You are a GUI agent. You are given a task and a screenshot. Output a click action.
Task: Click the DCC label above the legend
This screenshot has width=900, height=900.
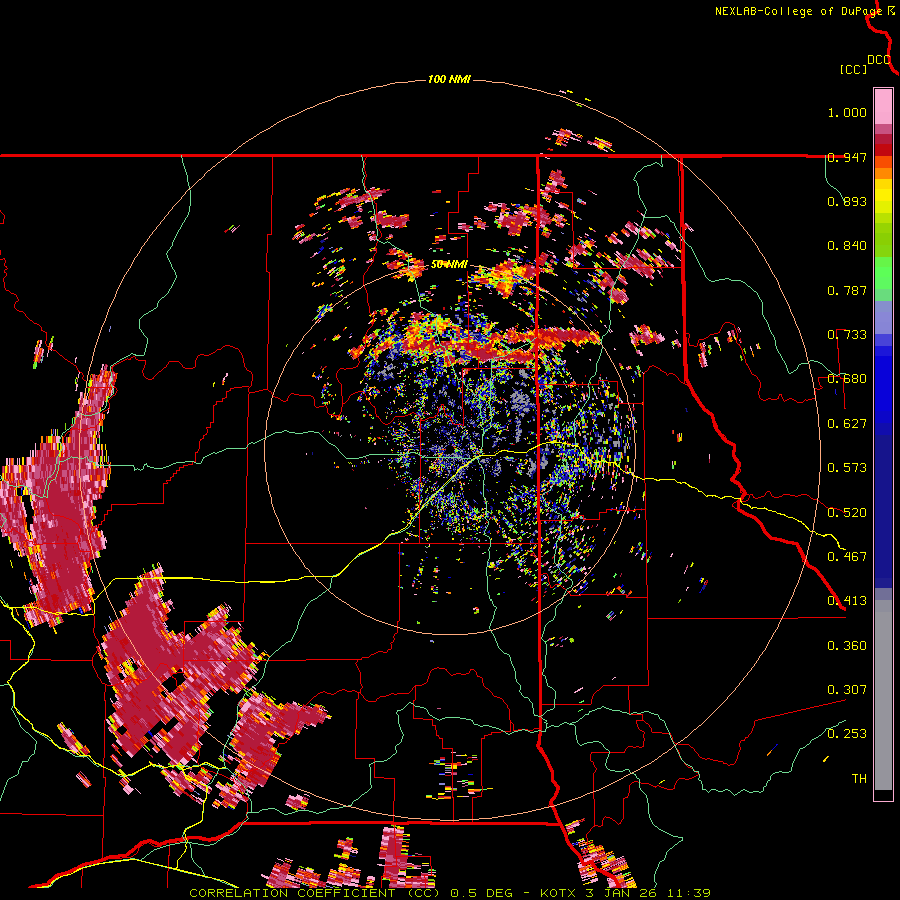(x=879, y=60)
